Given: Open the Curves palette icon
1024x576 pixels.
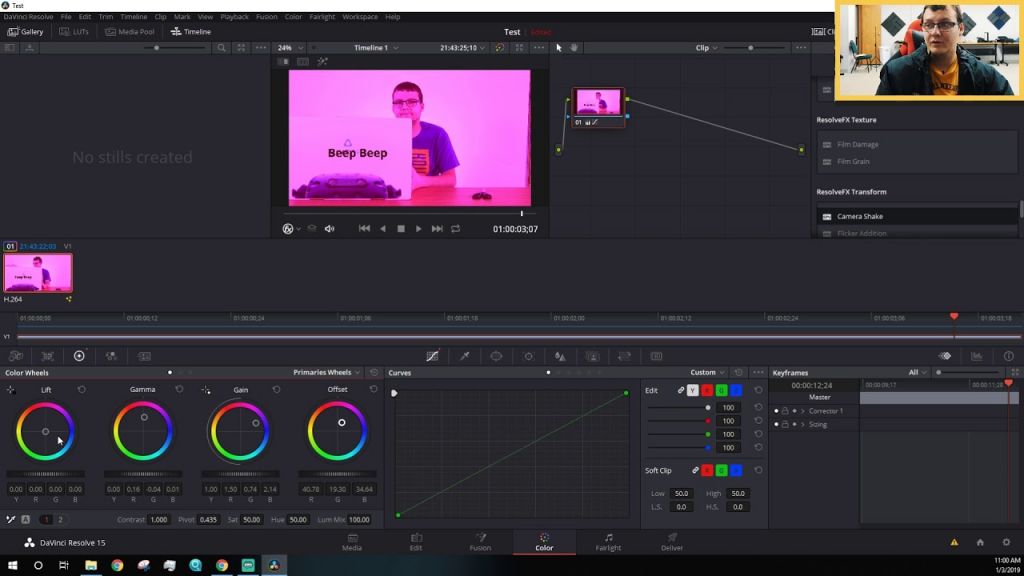Looking at the screenshot, I should coord(432,356).
